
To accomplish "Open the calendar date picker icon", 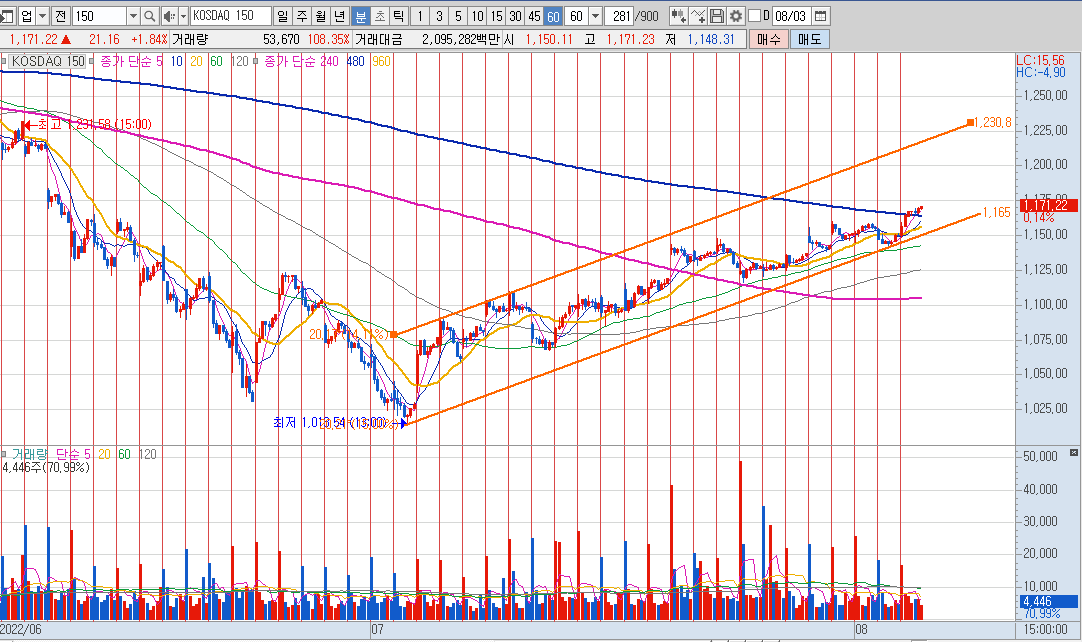I will (820, 16).
